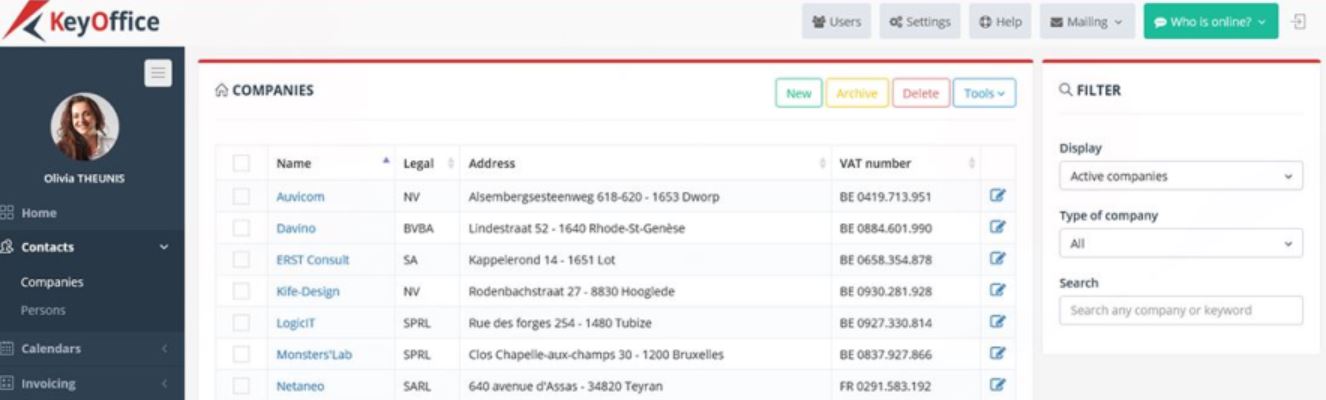Viewport: 1326px width, 400px height.
Task: Check the Davino row checkbox
Action: 241,228
